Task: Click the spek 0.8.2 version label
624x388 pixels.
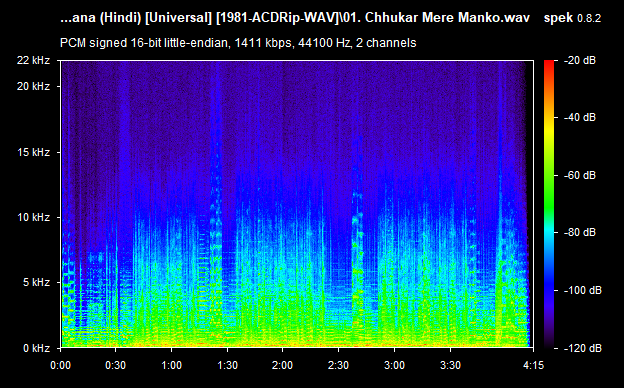Action: (572, 18)
